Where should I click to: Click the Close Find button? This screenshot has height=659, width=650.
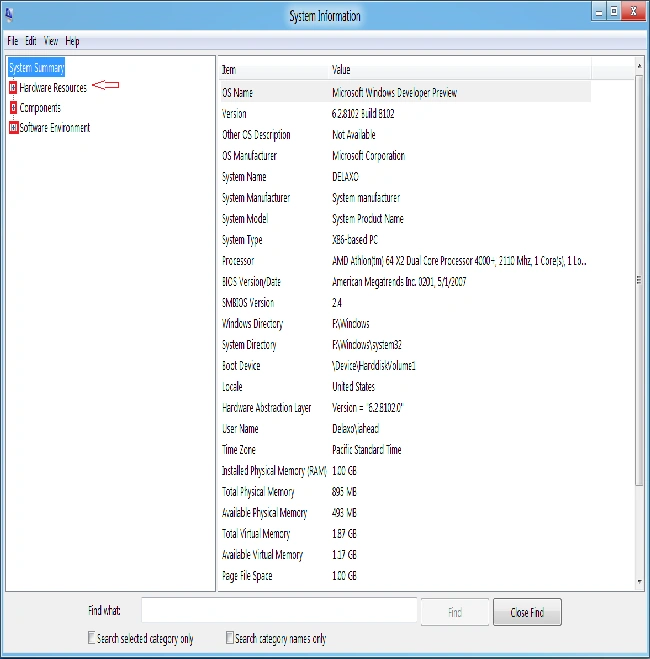[527, 612]
